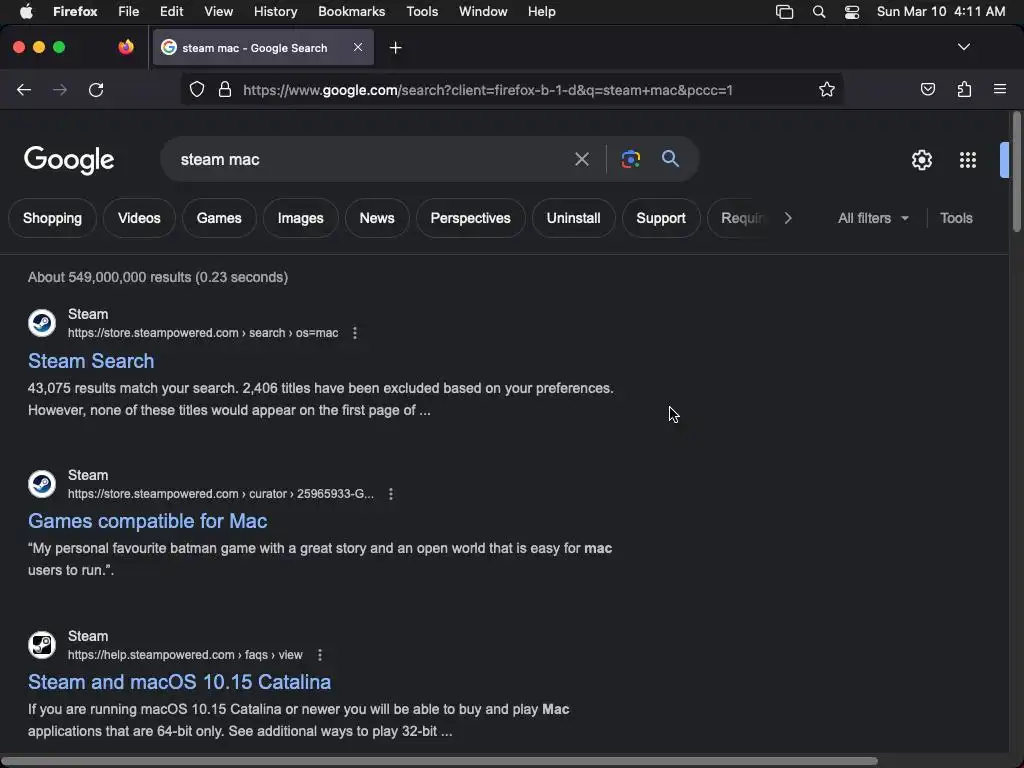
Task: Open the Steam Search result link
Action: pos(91,361)
